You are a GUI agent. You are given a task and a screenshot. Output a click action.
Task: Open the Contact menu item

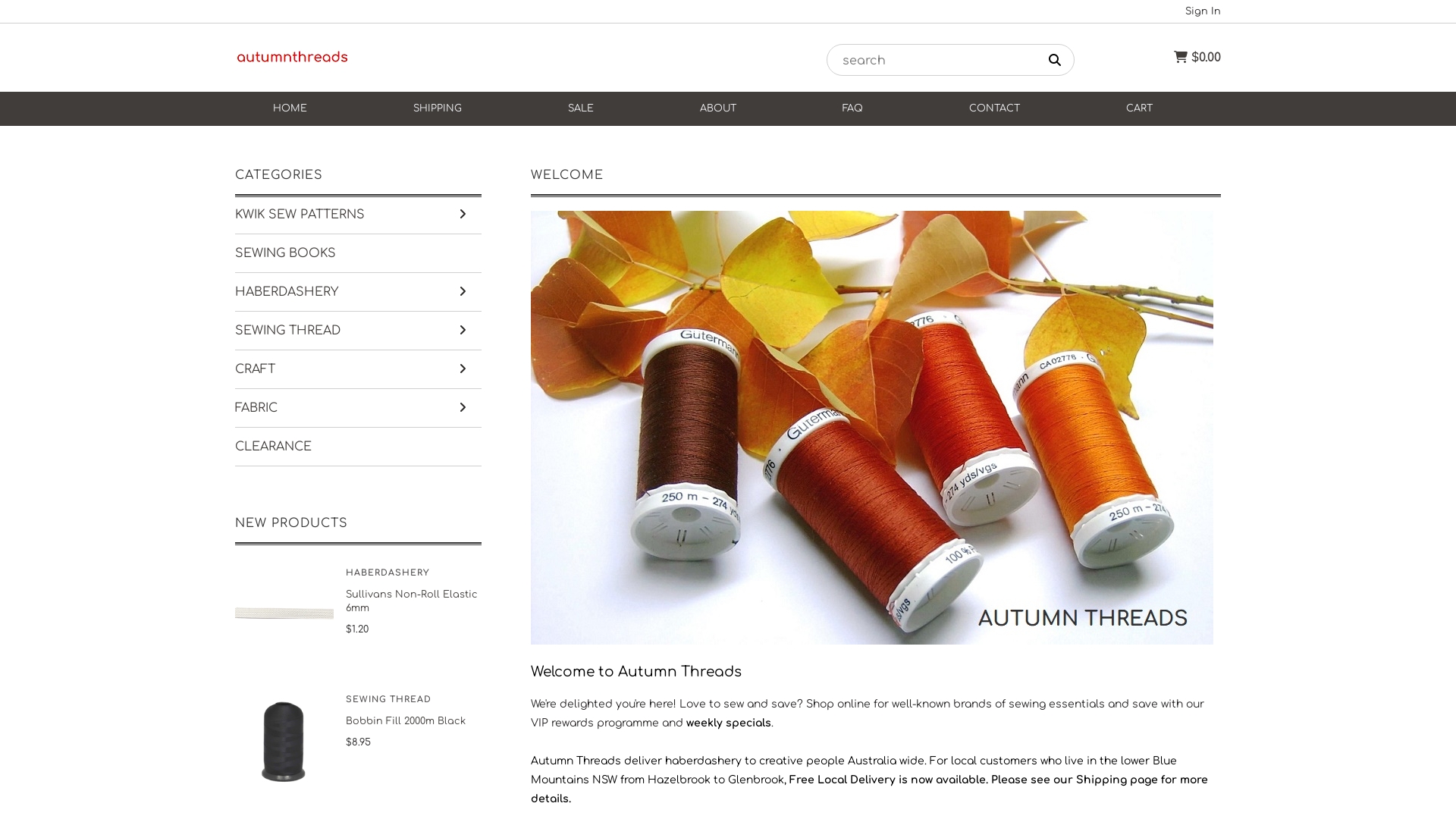[993, 108]
